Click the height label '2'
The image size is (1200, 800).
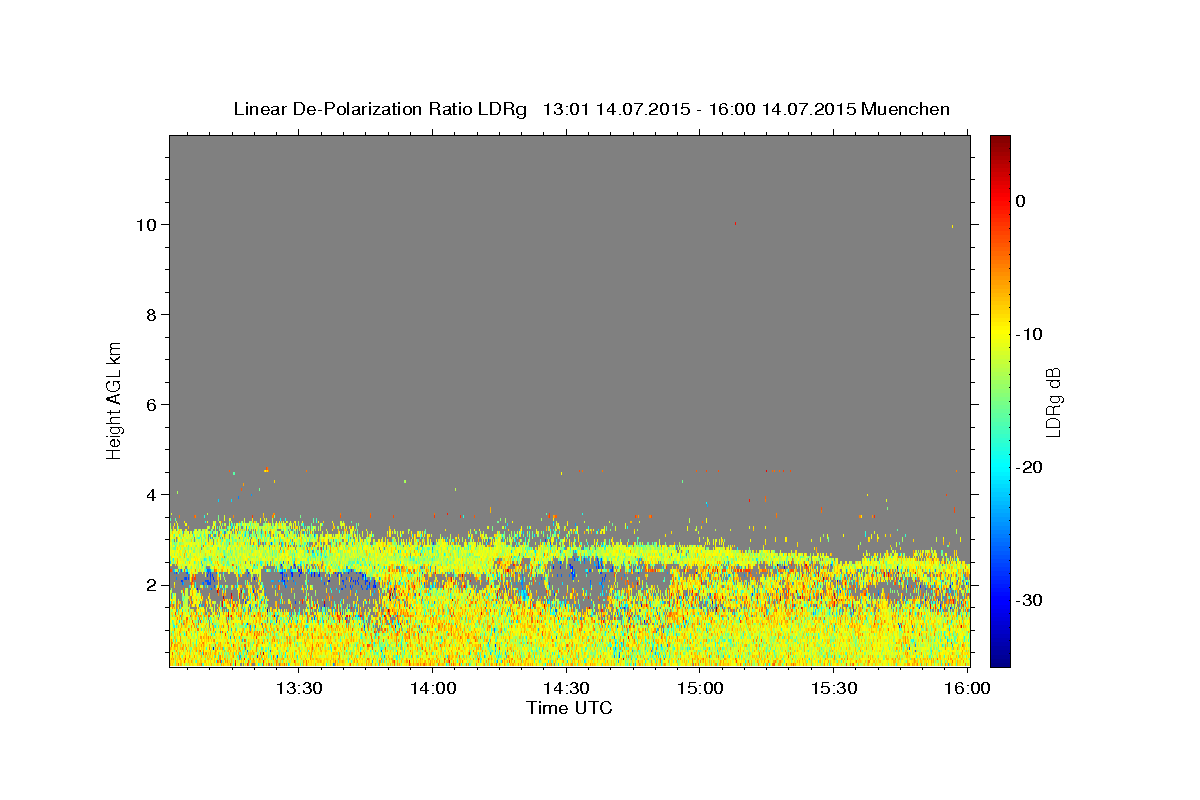point(152,585)
